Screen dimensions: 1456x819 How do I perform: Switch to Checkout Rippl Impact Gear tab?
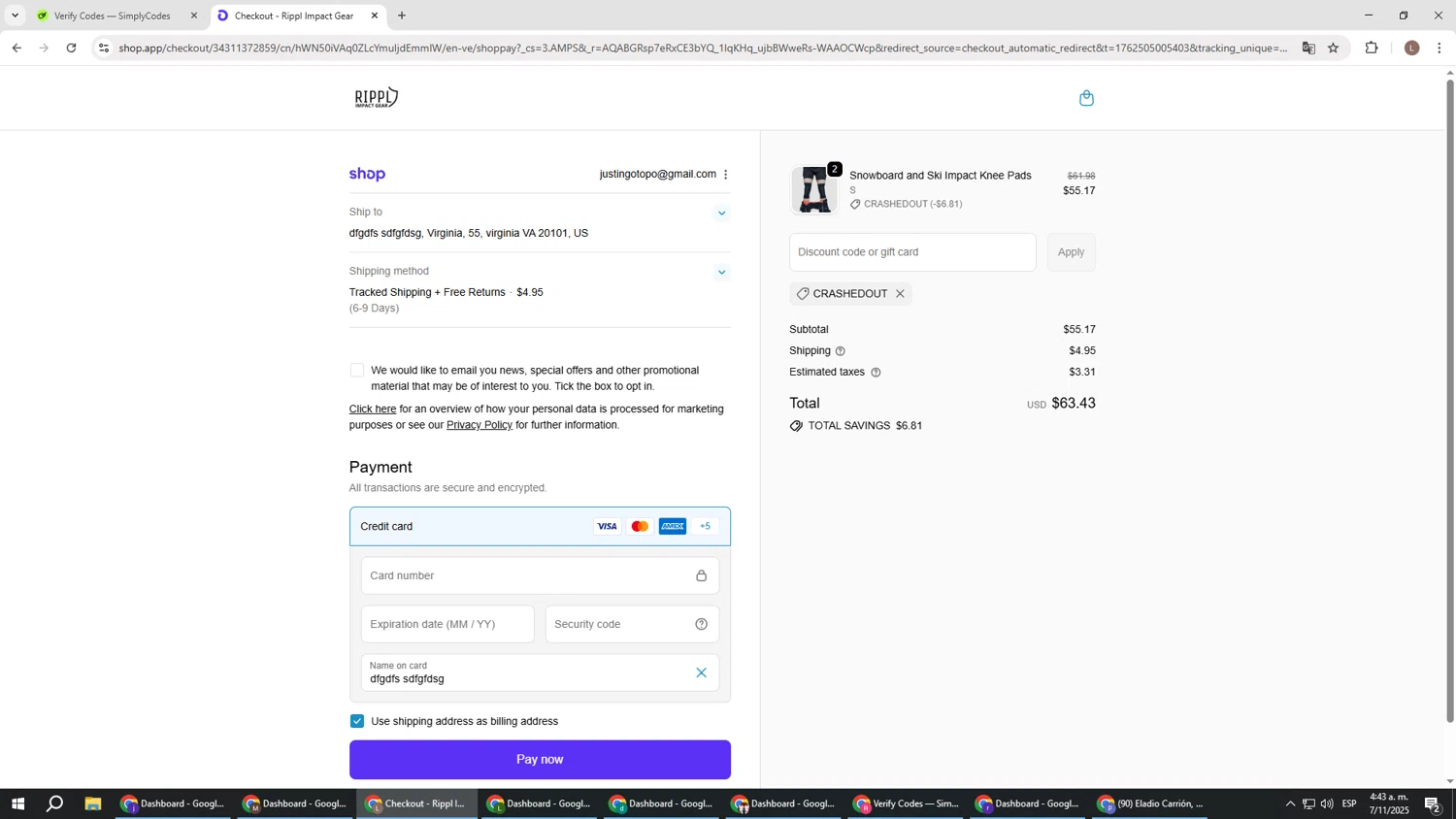[x=294, y=16]
